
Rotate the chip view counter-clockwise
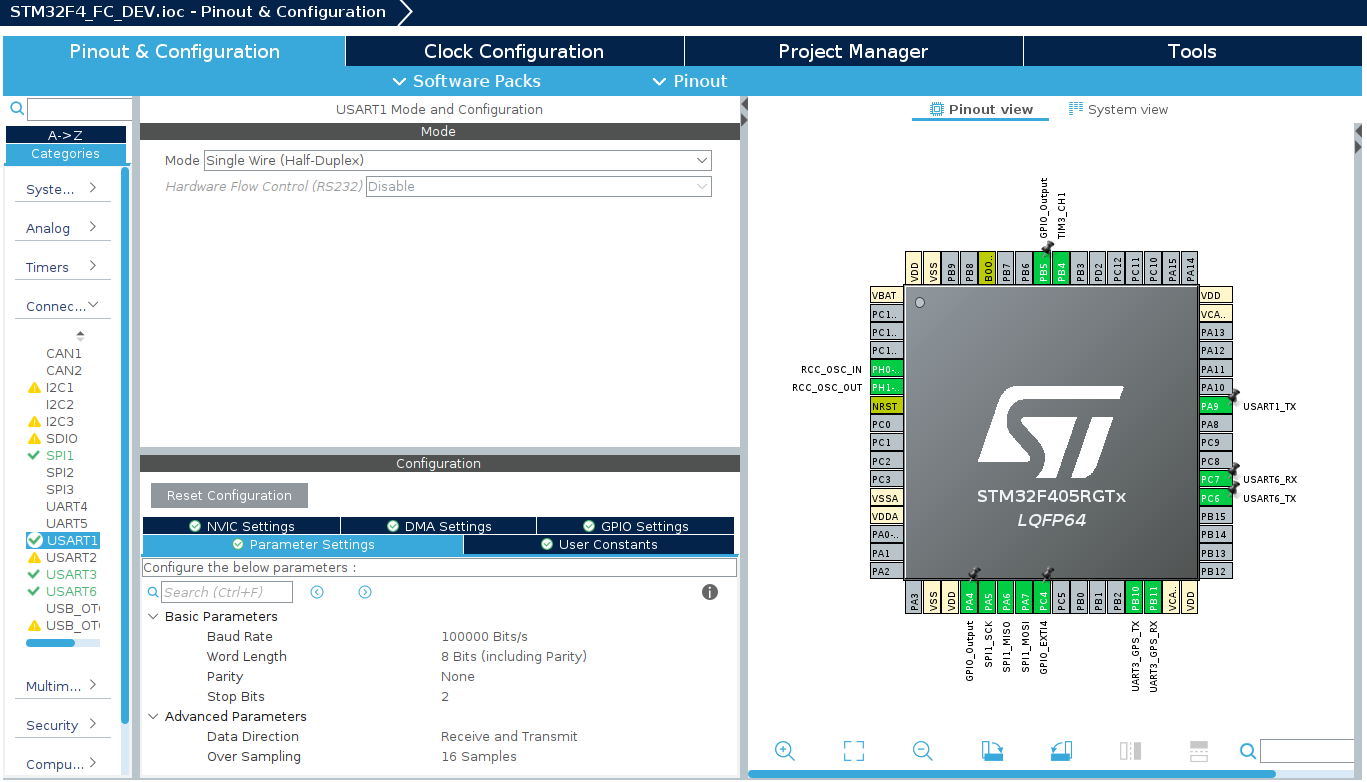(1061, 751)
